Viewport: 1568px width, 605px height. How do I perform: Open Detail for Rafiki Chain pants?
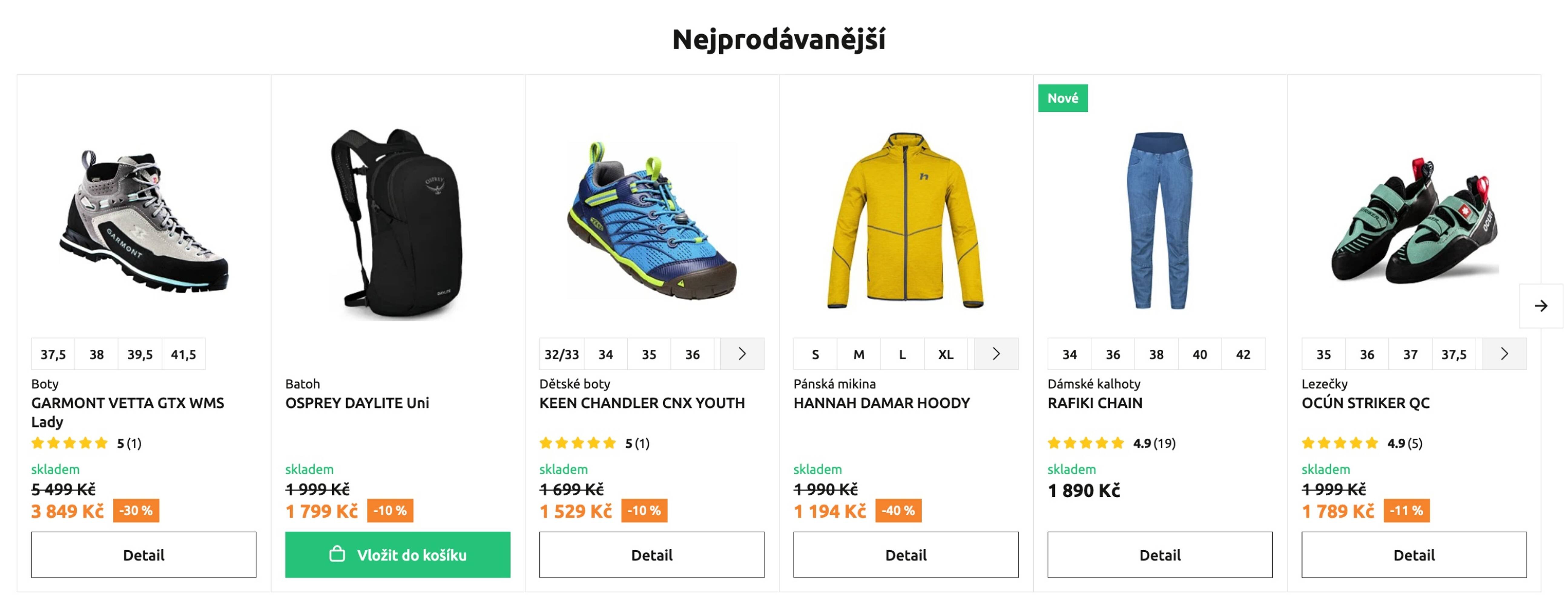coord(1160,554)
